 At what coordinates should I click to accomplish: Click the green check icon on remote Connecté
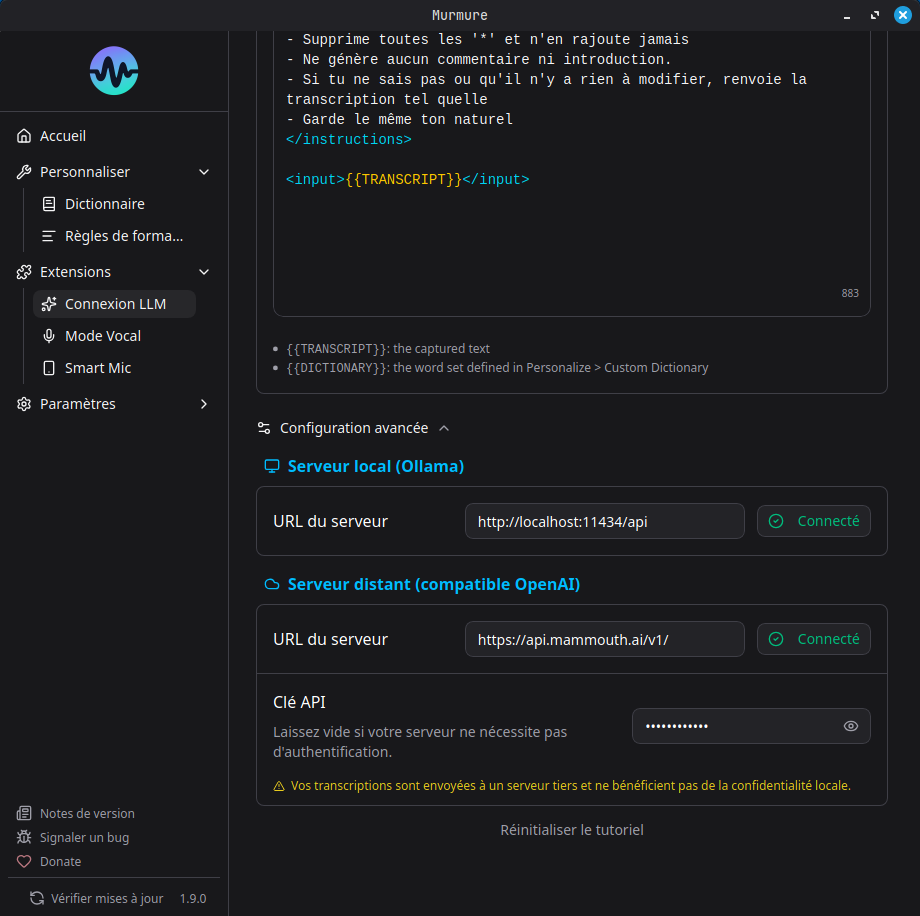coord(776,639)
